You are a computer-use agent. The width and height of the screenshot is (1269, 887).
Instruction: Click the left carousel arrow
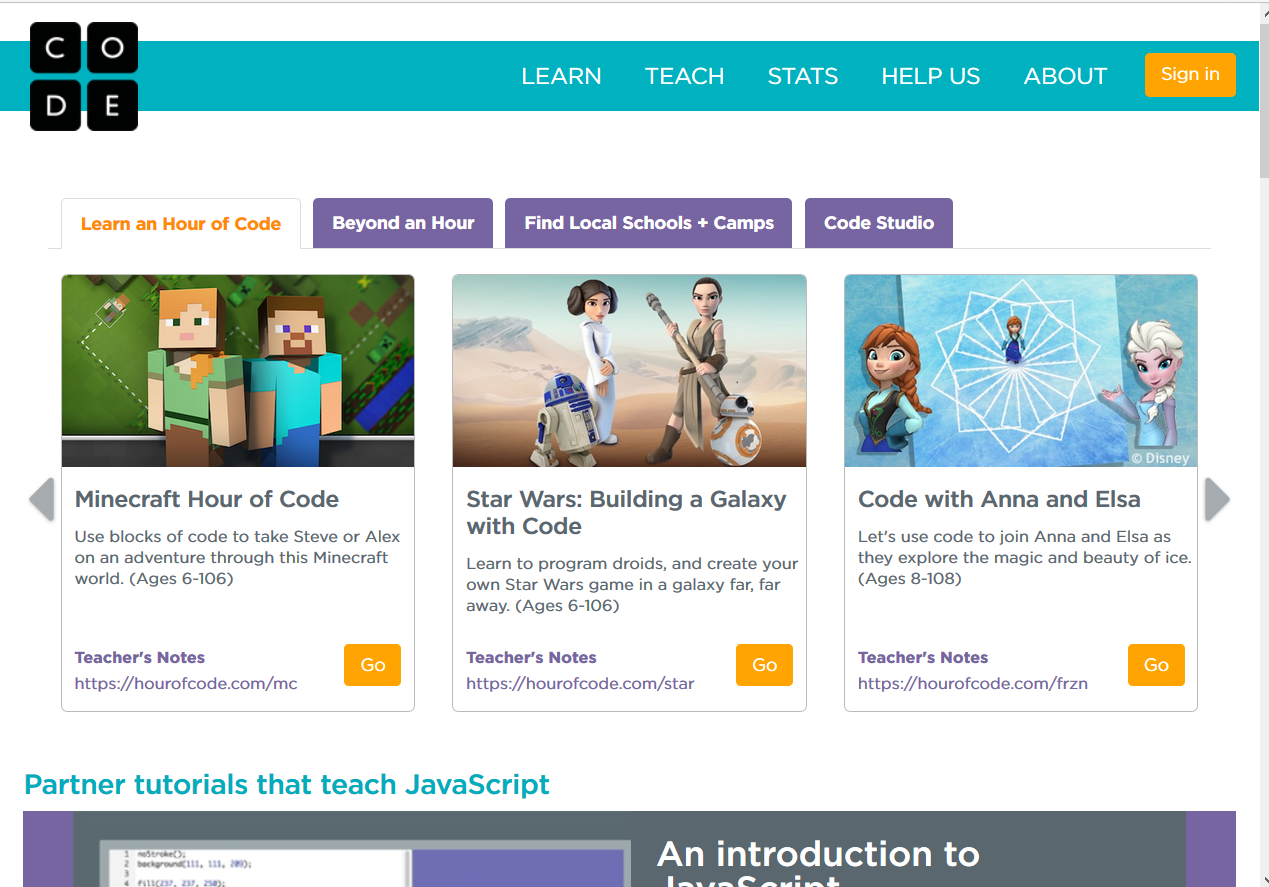pyautogui.click(x=42, y=498)
